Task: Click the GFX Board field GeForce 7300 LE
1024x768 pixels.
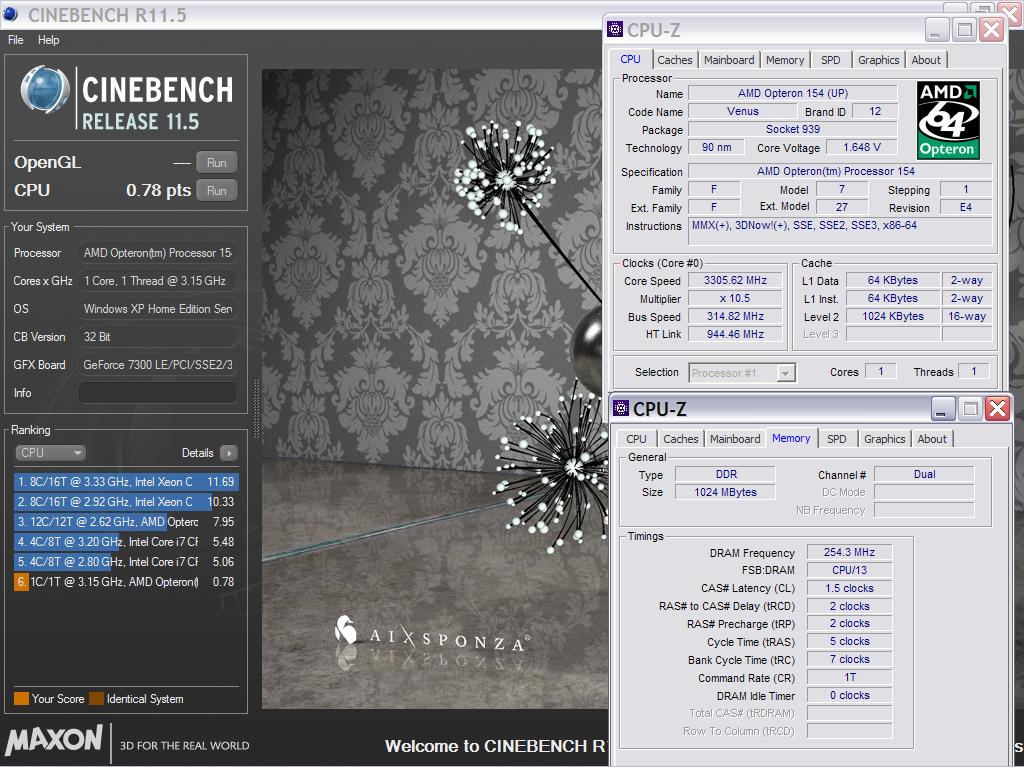Action: coord(157,365)
